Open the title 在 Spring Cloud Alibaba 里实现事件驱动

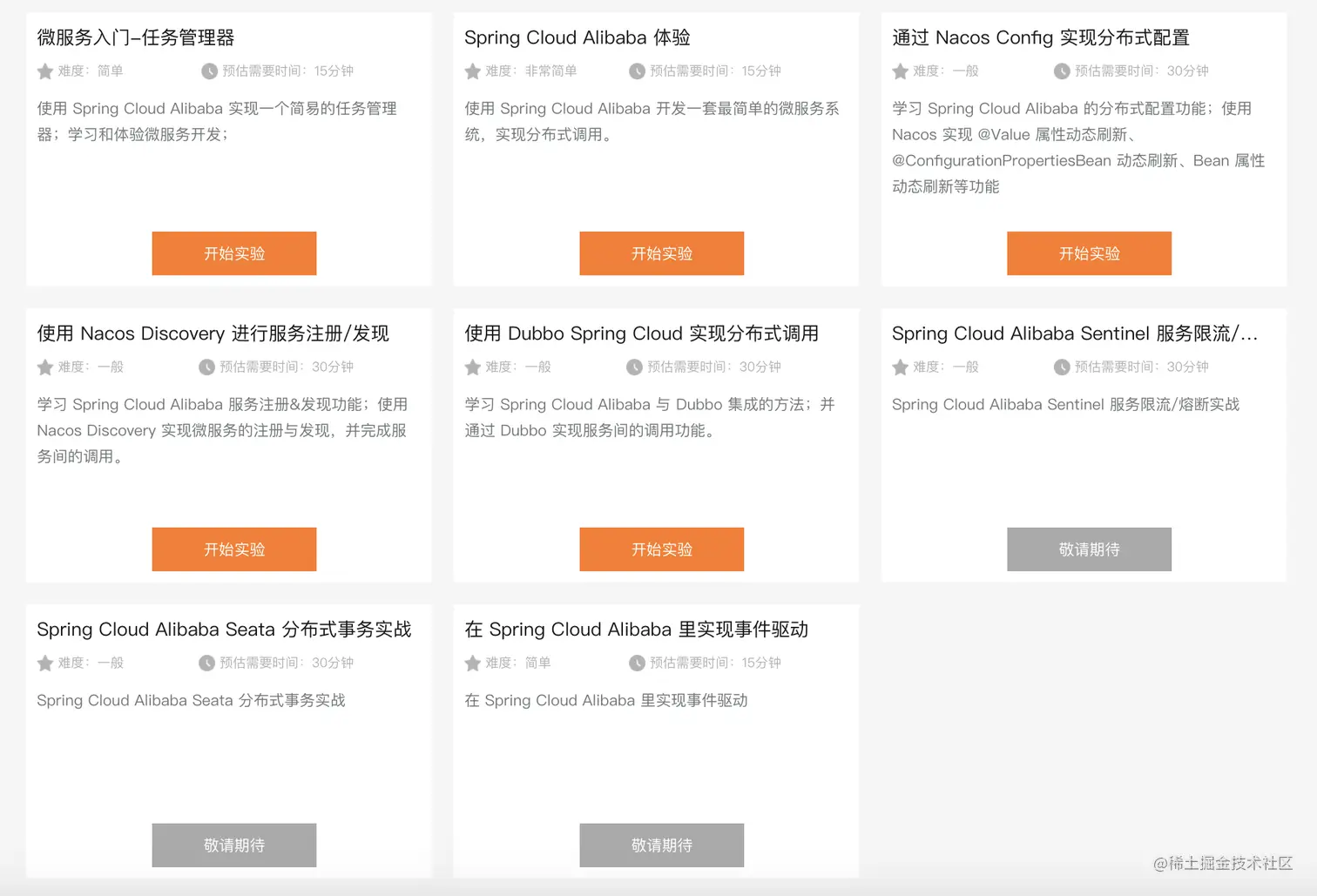point(637,630)
